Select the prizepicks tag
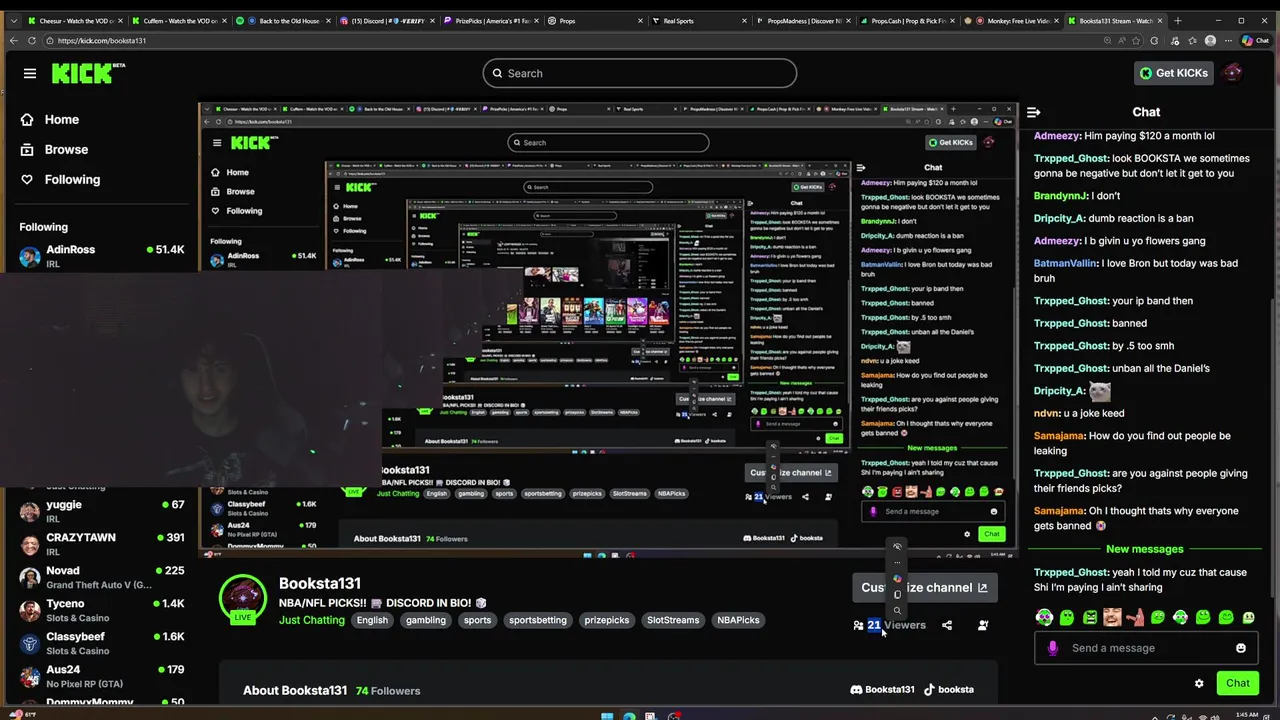The height and width of the screenshot is (720, 1280). 607,620
